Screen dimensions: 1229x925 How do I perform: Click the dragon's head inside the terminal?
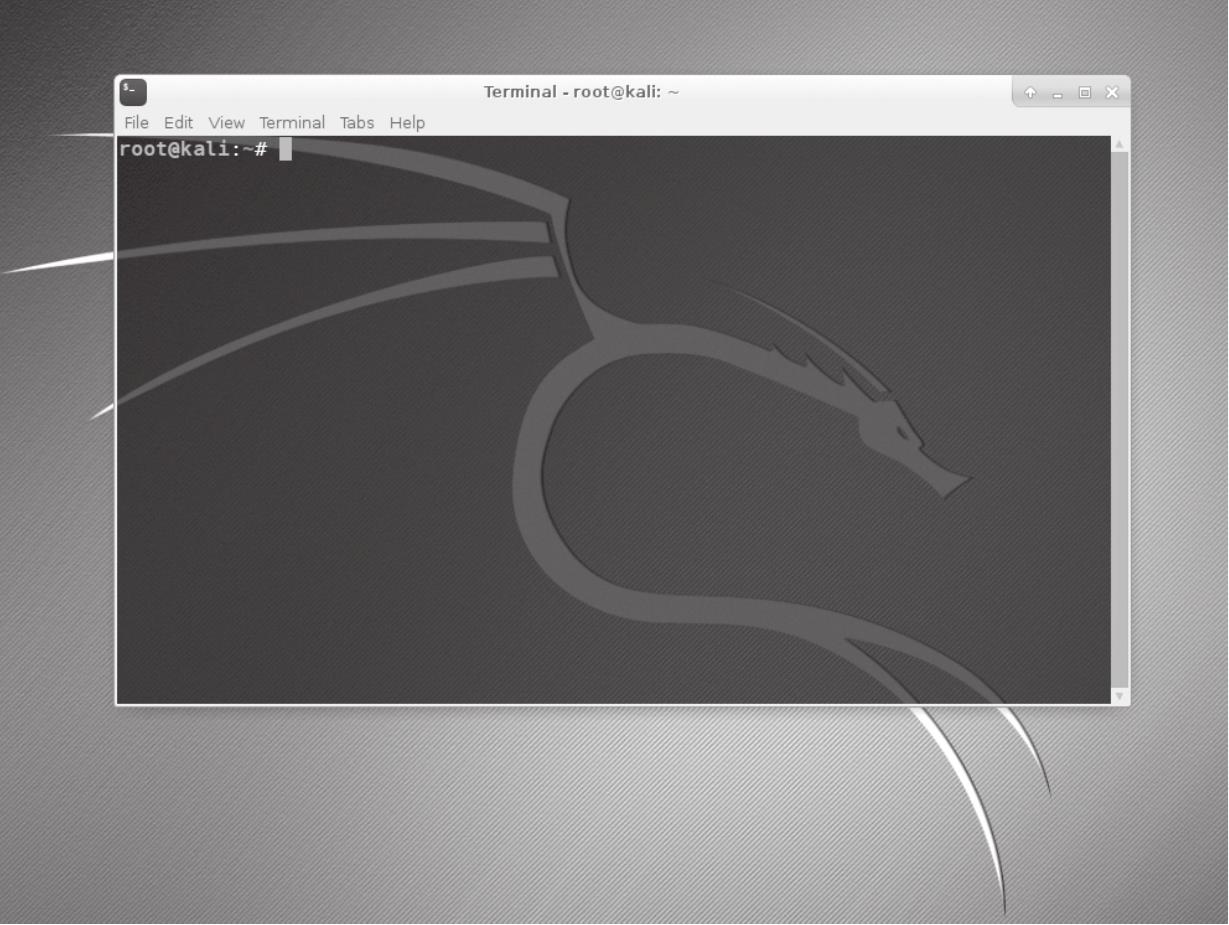pyautogui.click(x=905, y=435)
